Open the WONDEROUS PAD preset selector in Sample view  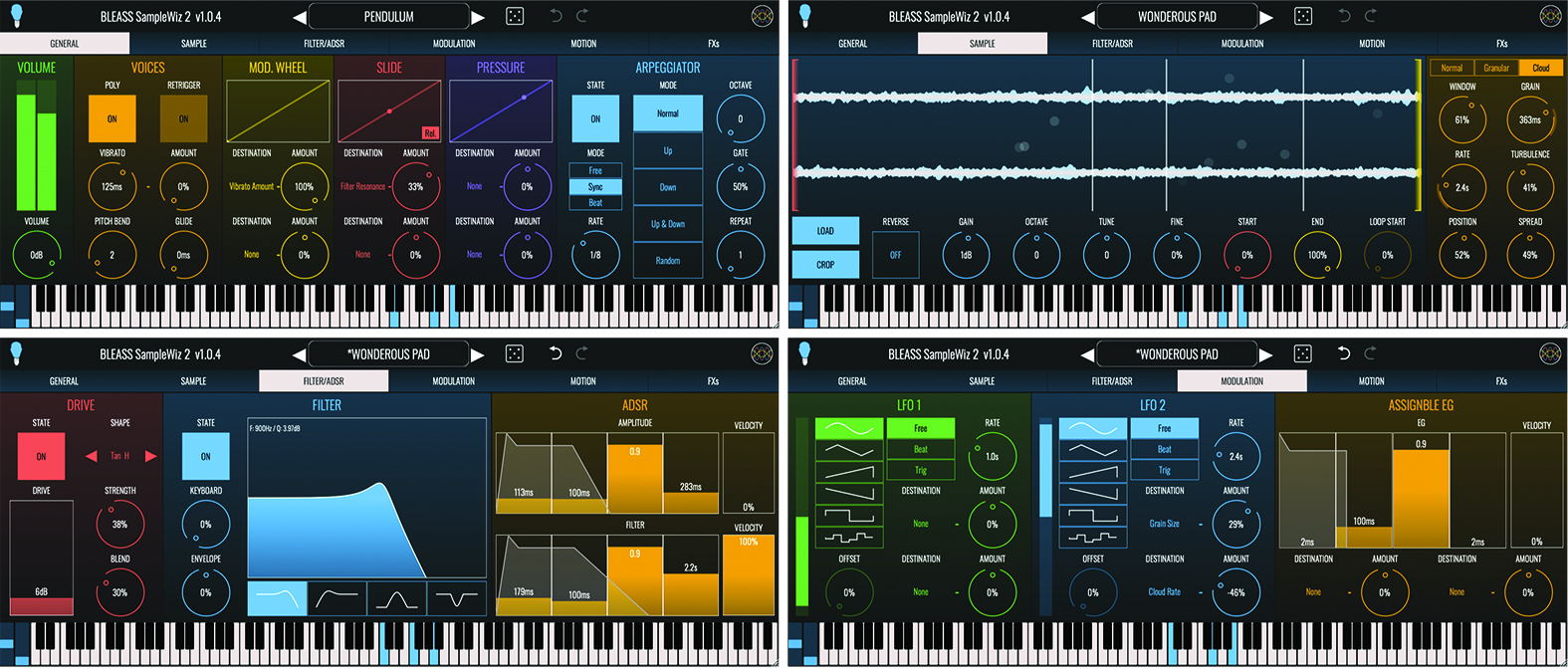pyautogui.click(x=1178, y=17)
